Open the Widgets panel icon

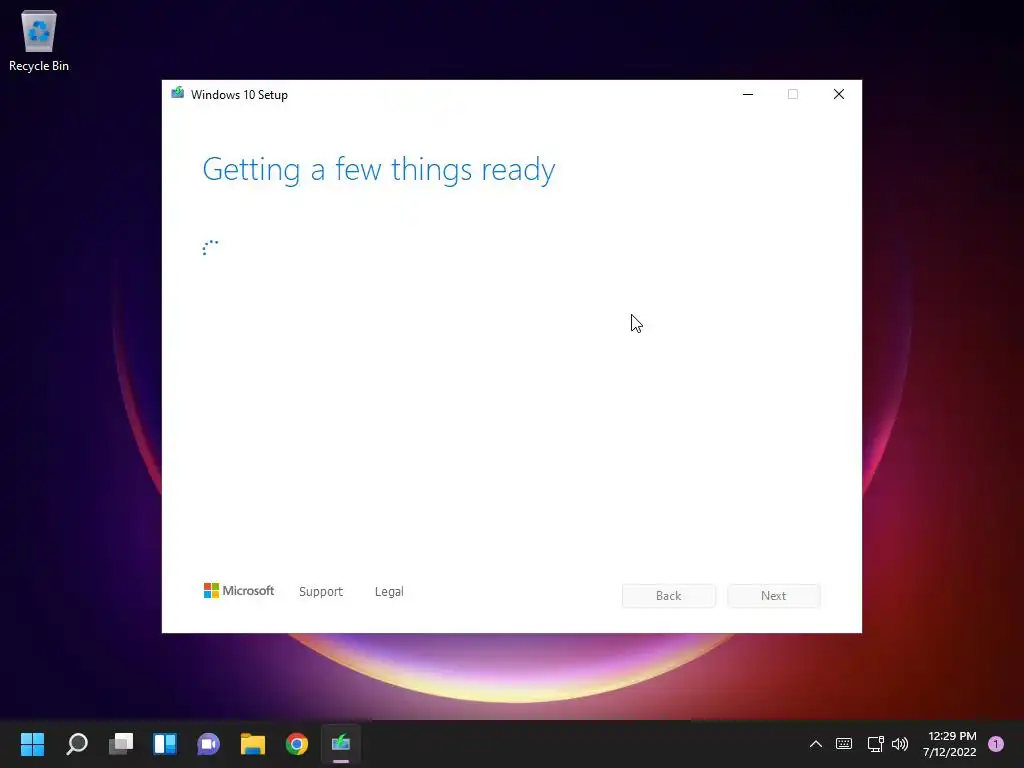165,743
